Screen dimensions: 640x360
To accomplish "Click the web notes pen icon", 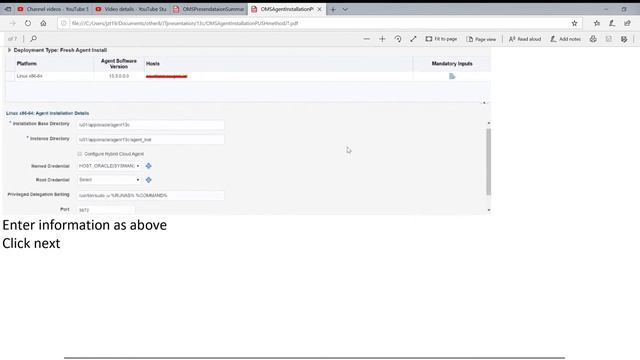I will pos(612,23).
